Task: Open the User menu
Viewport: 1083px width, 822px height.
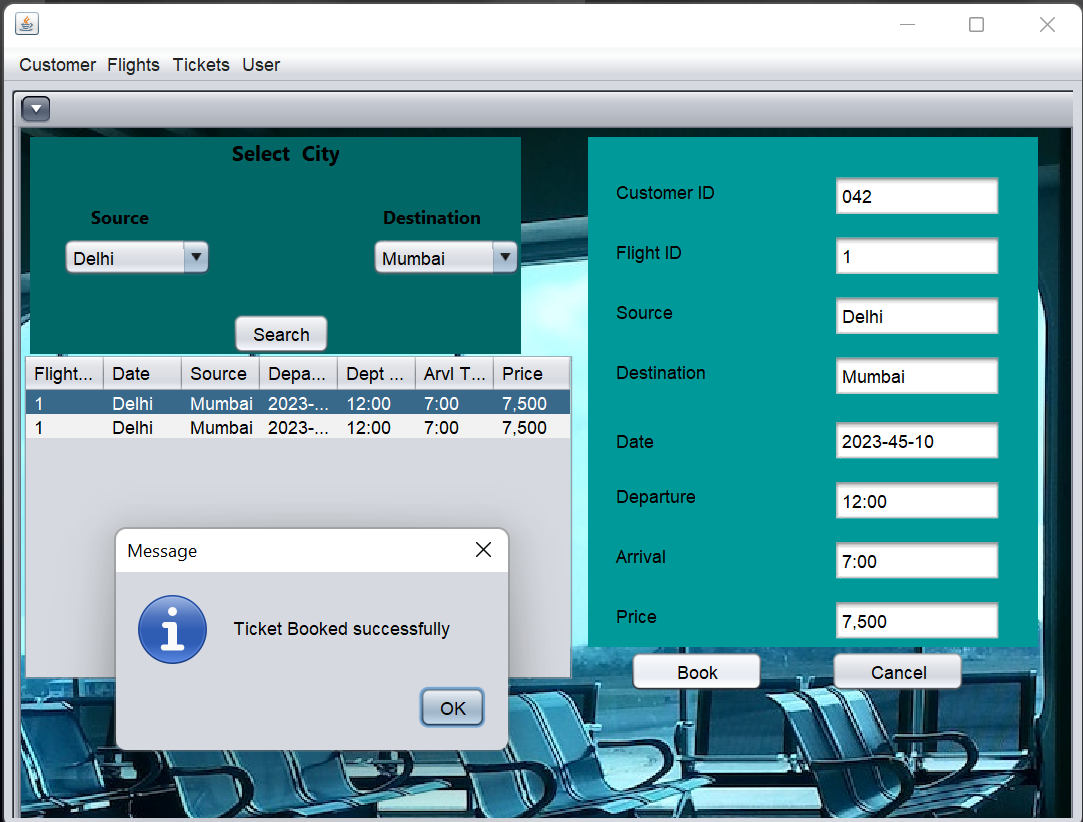Action: coord(261,65)
